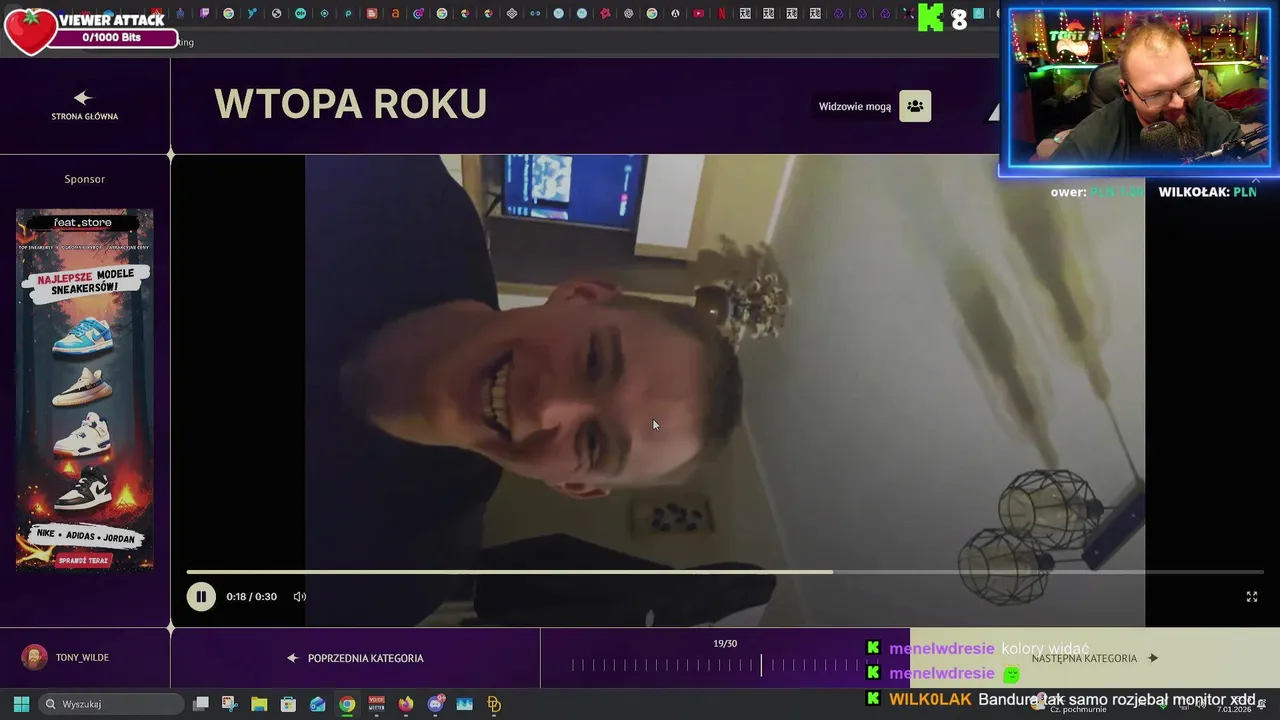Click the Wyszukaj taskbar search box
Viewport: 1280px width, 720px height.
[x=113, y=704]
